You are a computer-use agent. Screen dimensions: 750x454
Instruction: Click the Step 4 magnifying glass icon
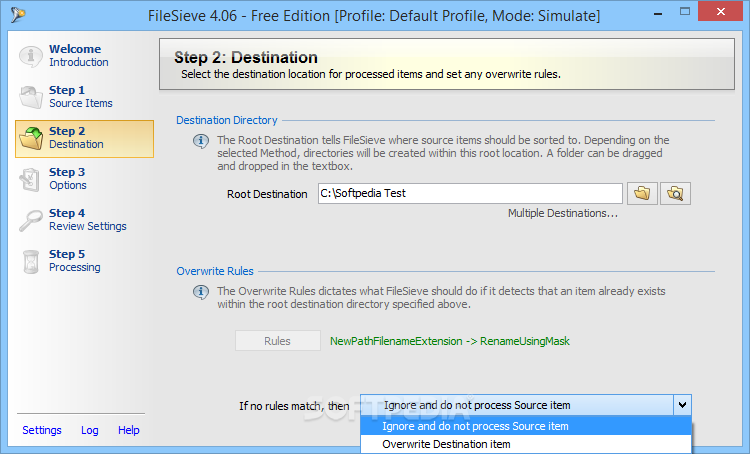(31, 220)
